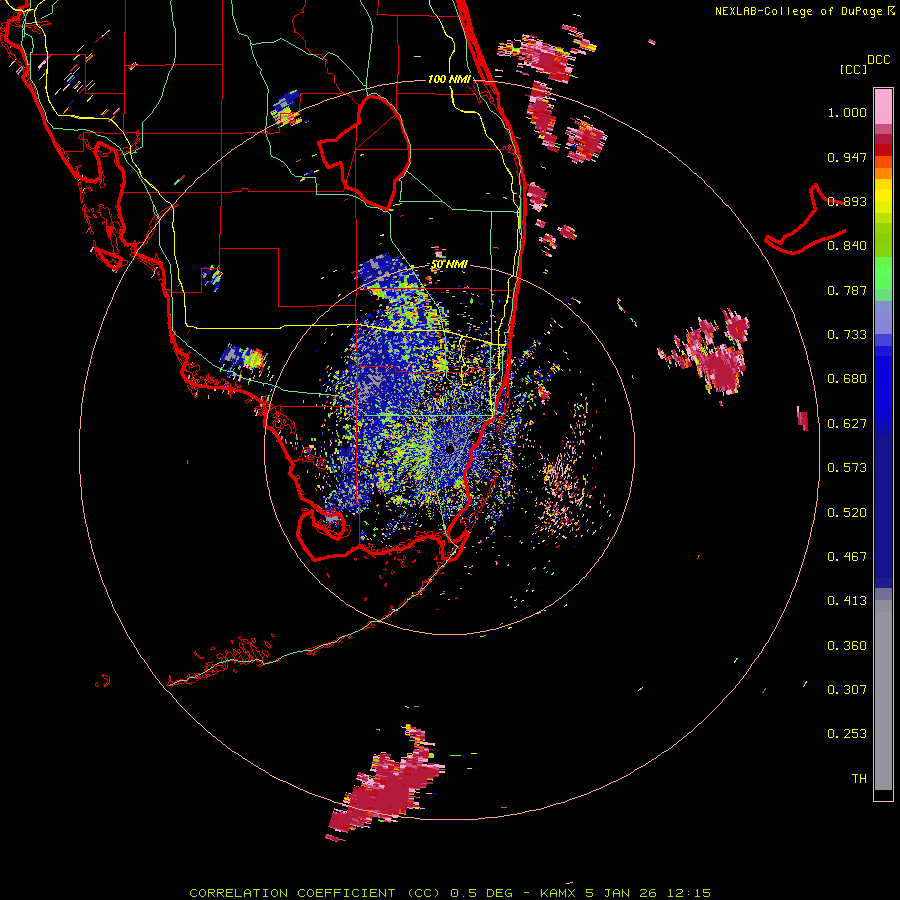Select the 0.307 scale value
This screenshot has width=900, height=900.
click(x=847, y=690)
